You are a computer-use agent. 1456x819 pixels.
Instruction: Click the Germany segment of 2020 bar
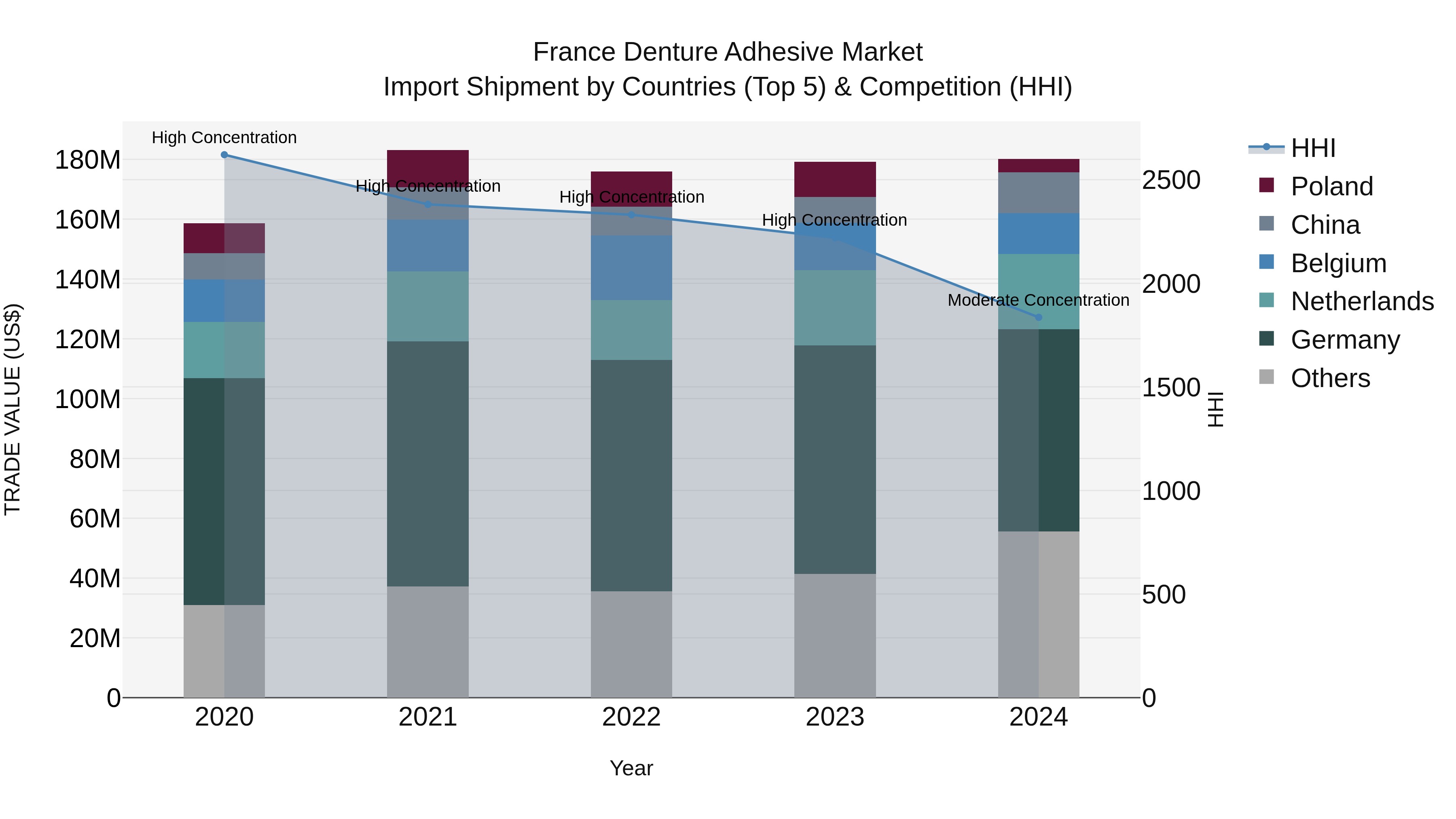coord(224,492)
